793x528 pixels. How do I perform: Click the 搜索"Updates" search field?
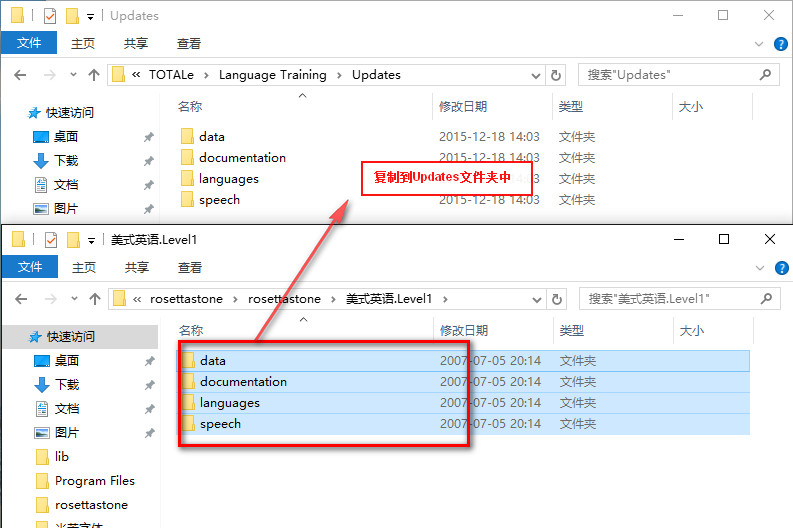coord(679,75)
